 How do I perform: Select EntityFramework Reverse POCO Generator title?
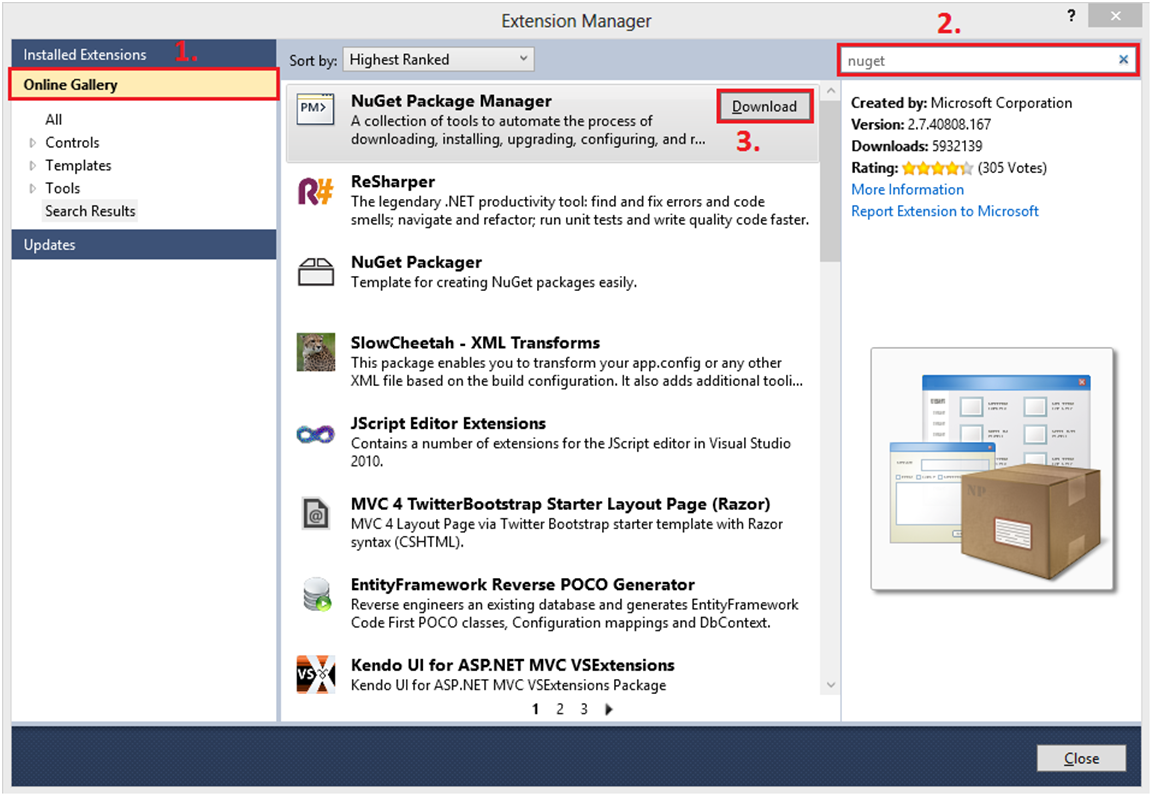click(523, 585)
